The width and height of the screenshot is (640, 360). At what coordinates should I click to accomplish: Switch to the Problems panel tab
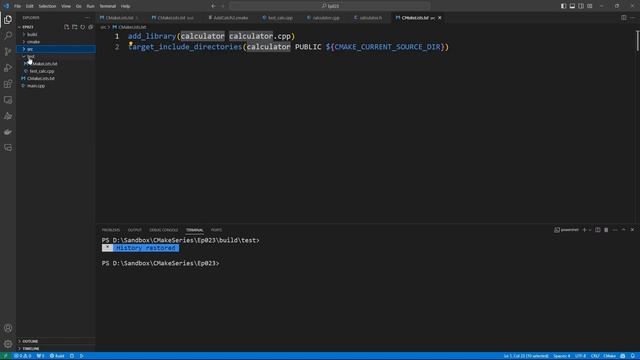(x=111, y=230)
